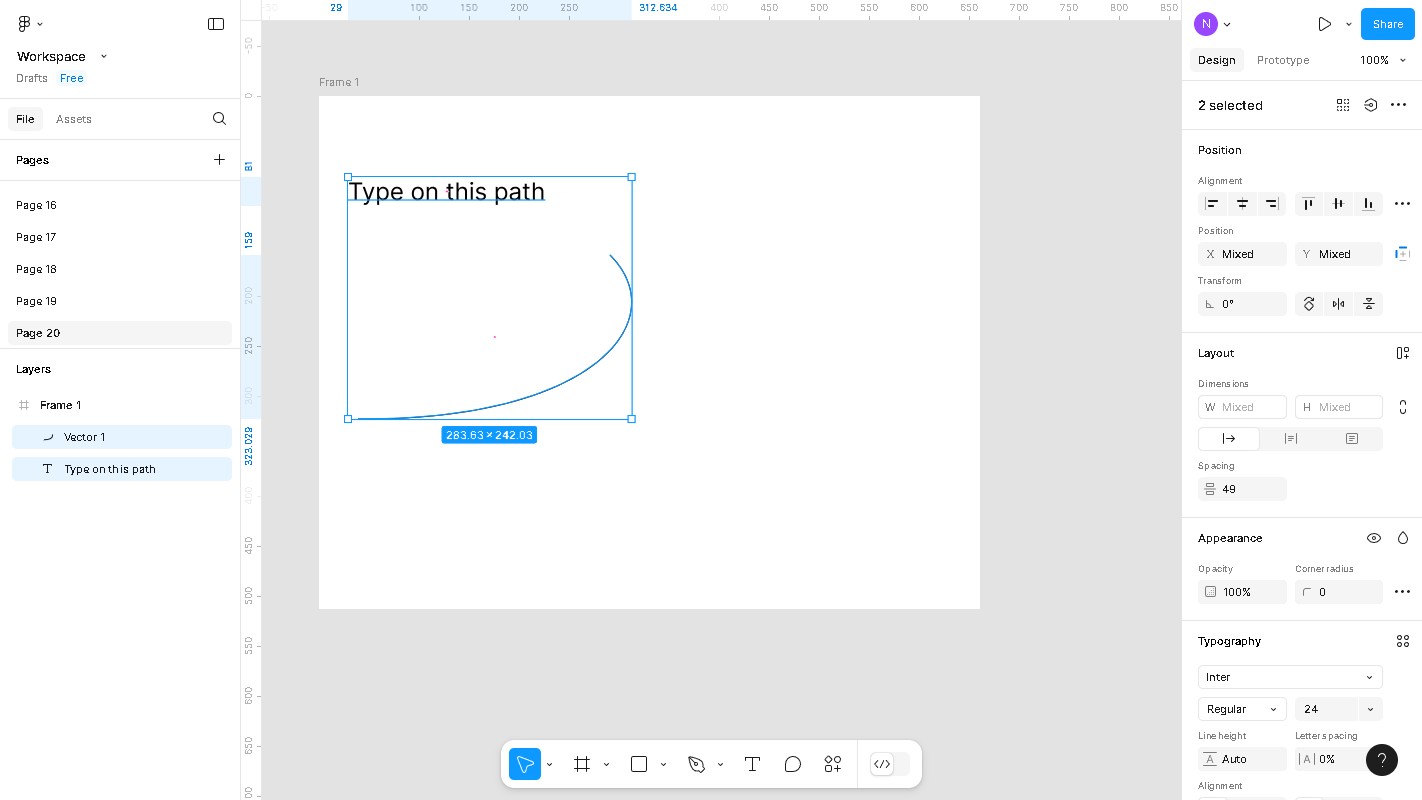This screenshot has width=1422, height=800.
Task: Click the Comment tool icon
Action: pyautogui.click(x=793, y=764)
